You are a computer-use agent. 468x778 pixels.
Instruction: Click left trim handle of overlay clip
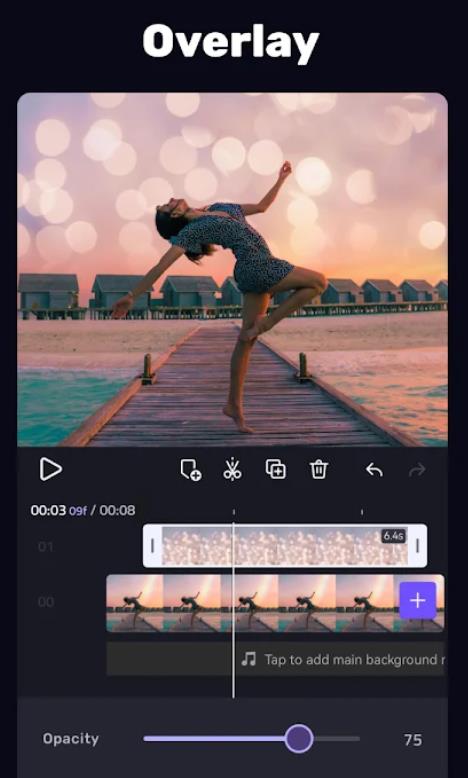pyautogui.click(x=152, y=546)
